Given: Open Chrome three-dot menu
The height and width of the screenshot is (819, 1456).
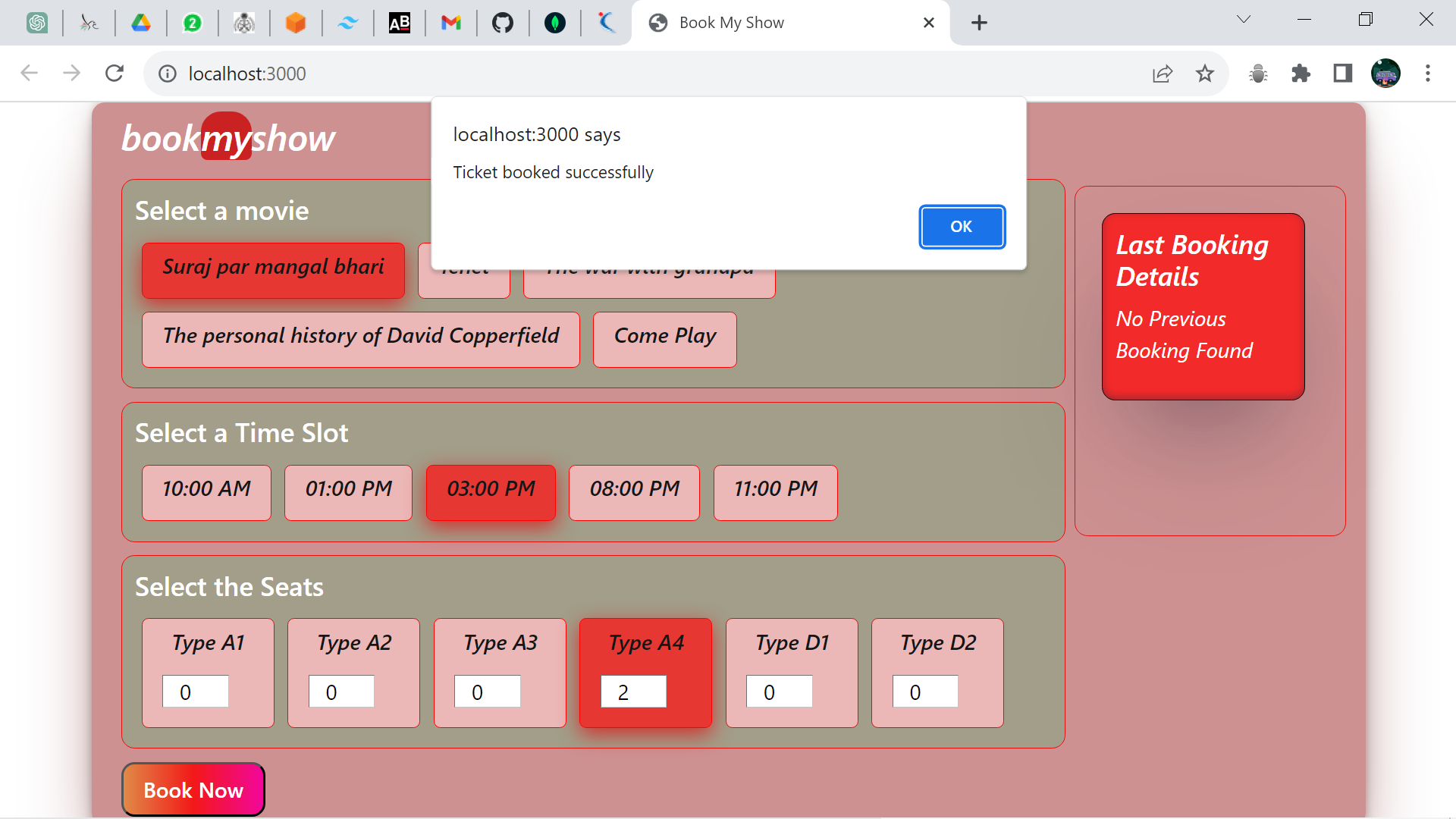Looking at the screenshot, I should coord(1428,74).
